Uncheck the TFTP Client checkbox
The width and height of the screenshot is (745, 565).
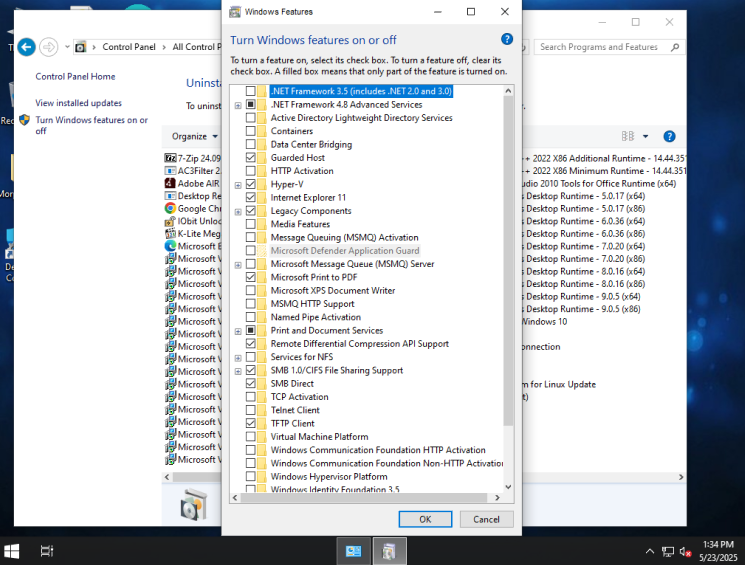(x=250, y=423)
